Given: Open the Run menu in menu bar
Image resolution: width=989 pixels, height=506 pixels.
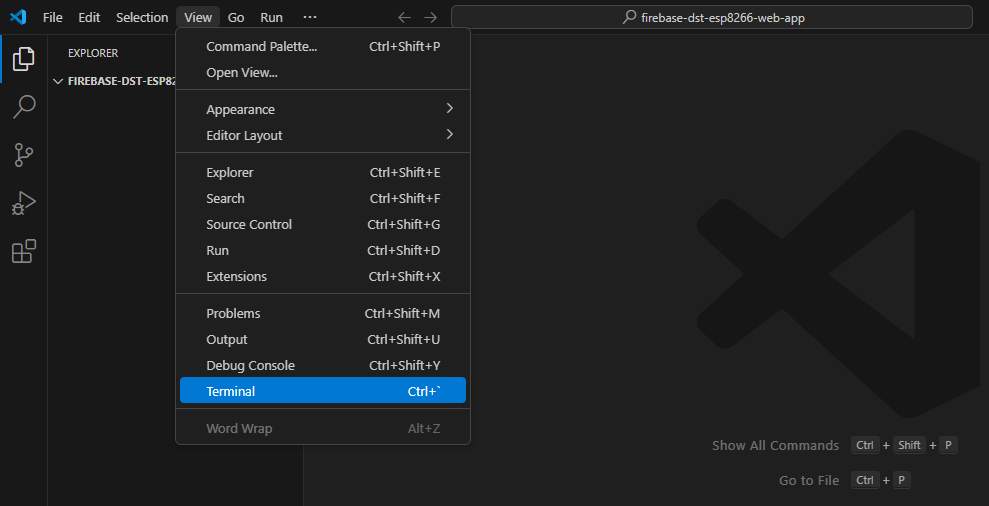Looking at the screenshot, I should click(x=271, y=17).
